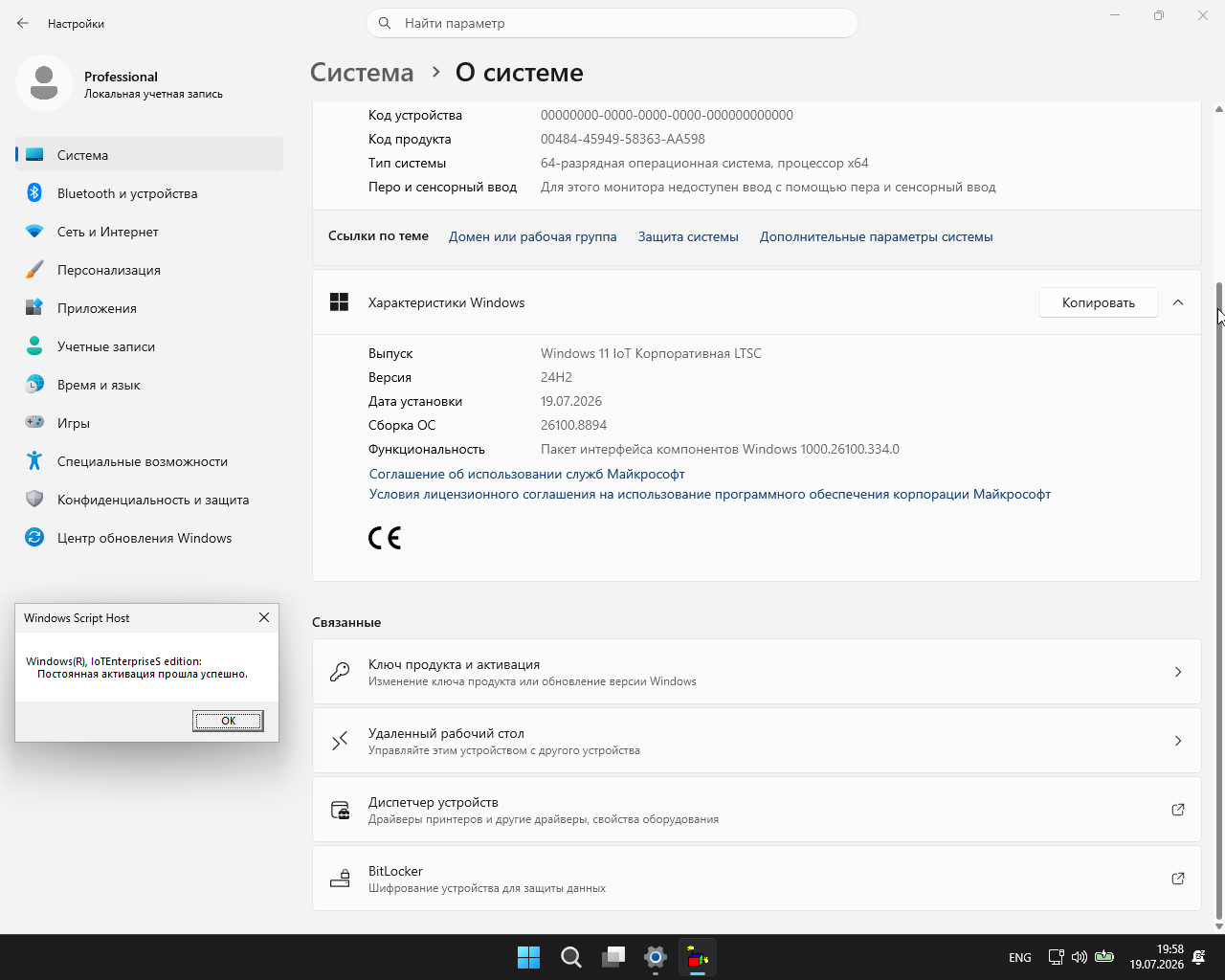Confirm Windows Script Host with OK
The width and height of the screenshot is (1225, 980).
point(228,721)
